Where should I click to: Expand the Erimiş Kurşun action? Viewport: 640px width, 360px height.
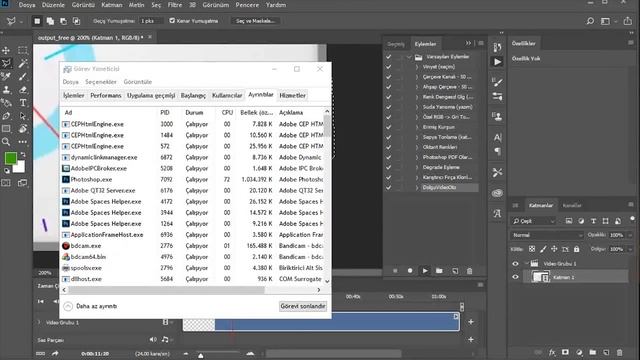coord(417,127)
